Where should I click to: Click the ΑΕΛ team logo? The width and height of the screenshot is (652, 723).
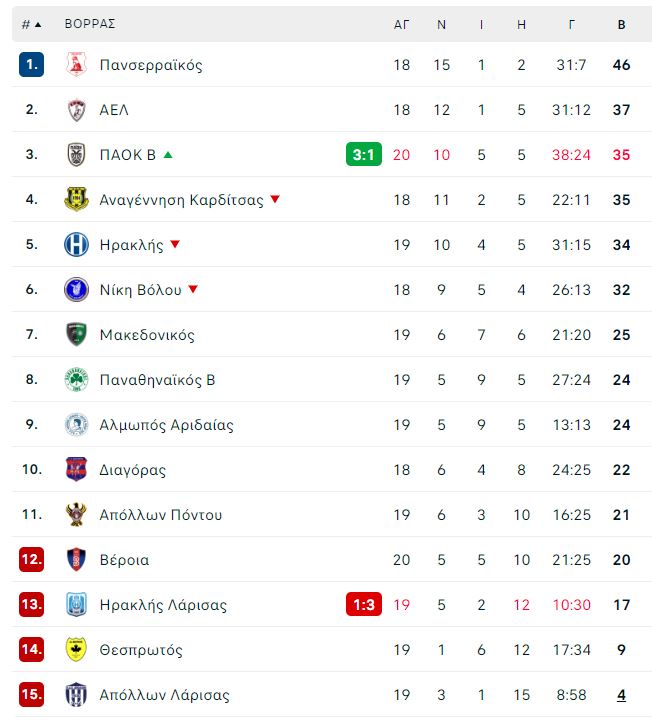(x=76, y=110)
